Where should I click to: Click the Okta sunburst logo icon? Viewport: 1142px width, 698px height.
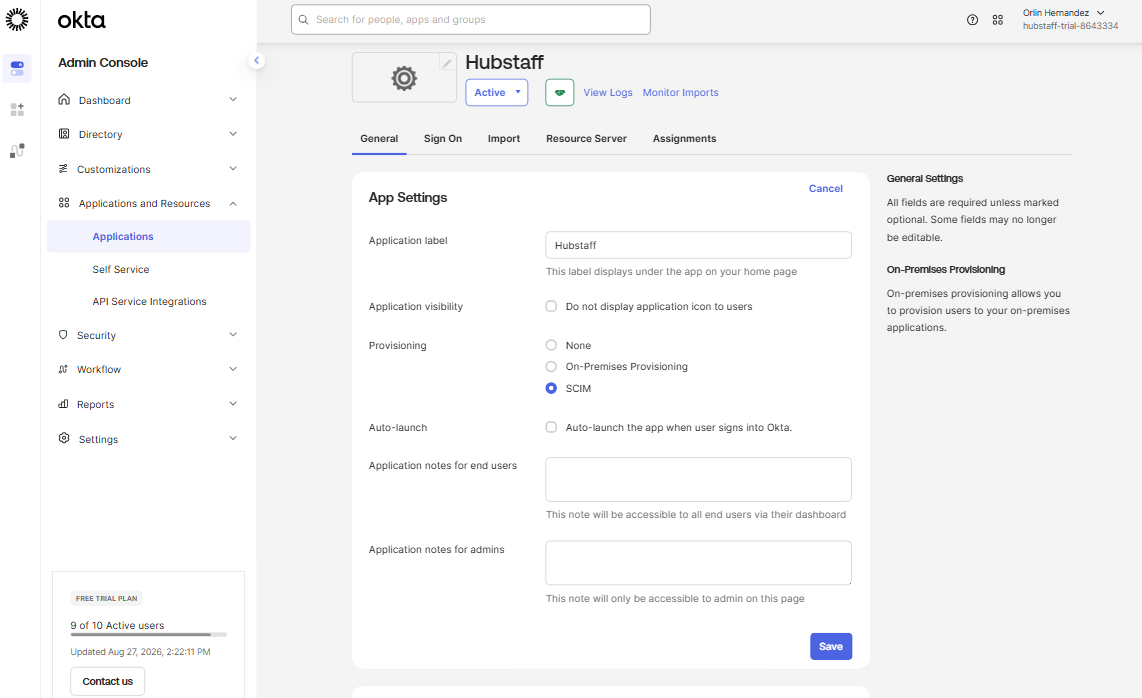pyautogui.click(x=17, y=20)
